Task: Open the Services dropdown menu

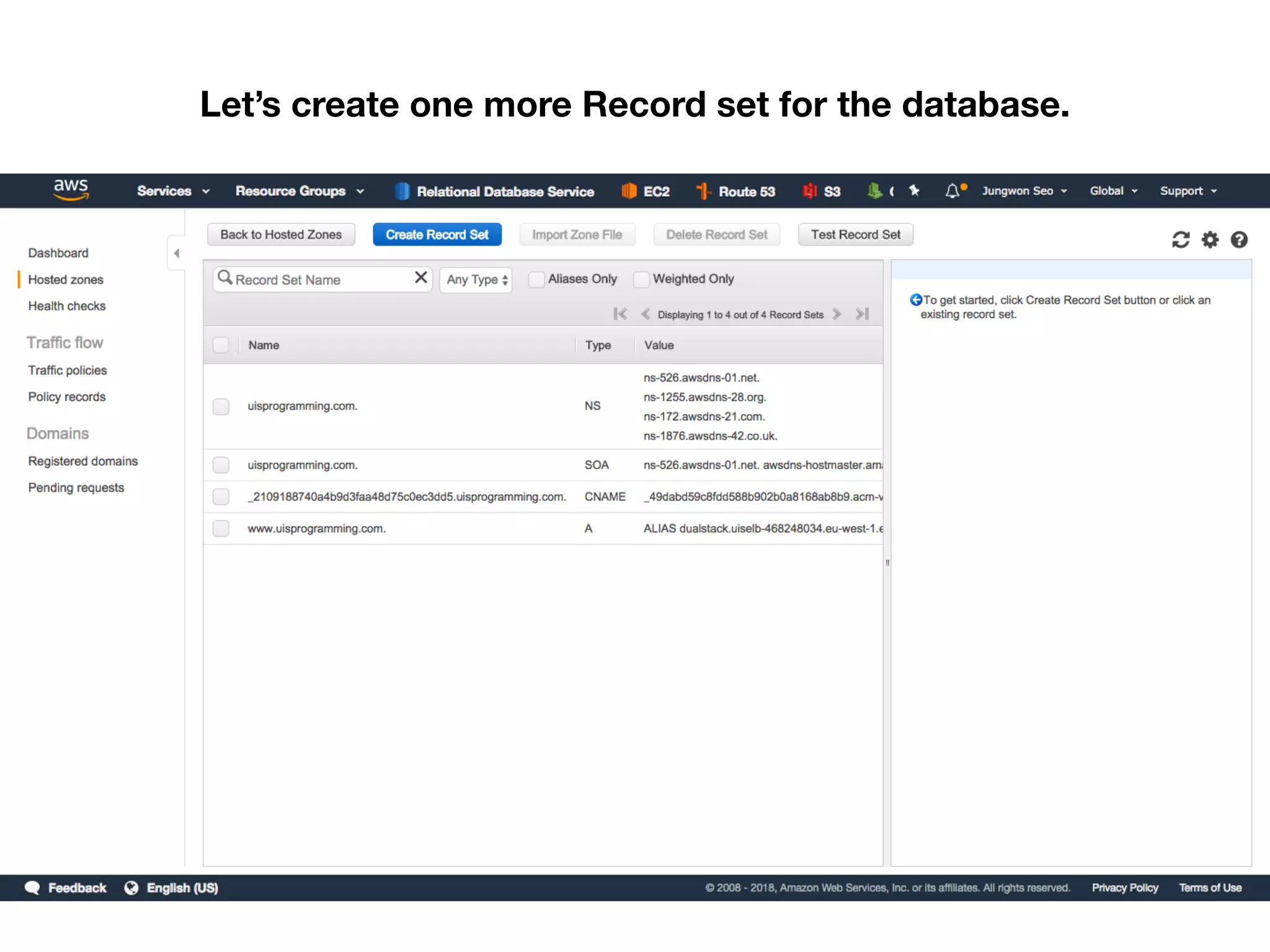Action: [174, 191]
